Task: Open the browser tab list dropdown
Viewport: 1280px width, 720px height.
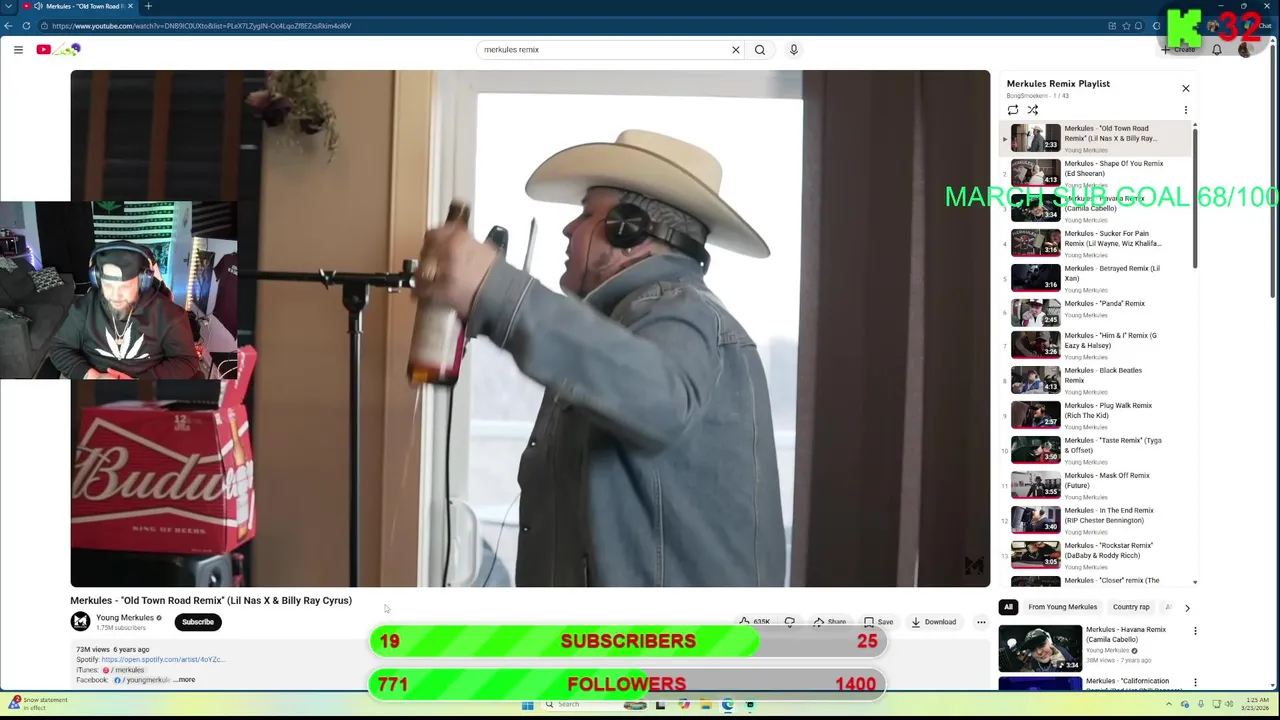Action: pyautogui.click(x=8, y=6)
